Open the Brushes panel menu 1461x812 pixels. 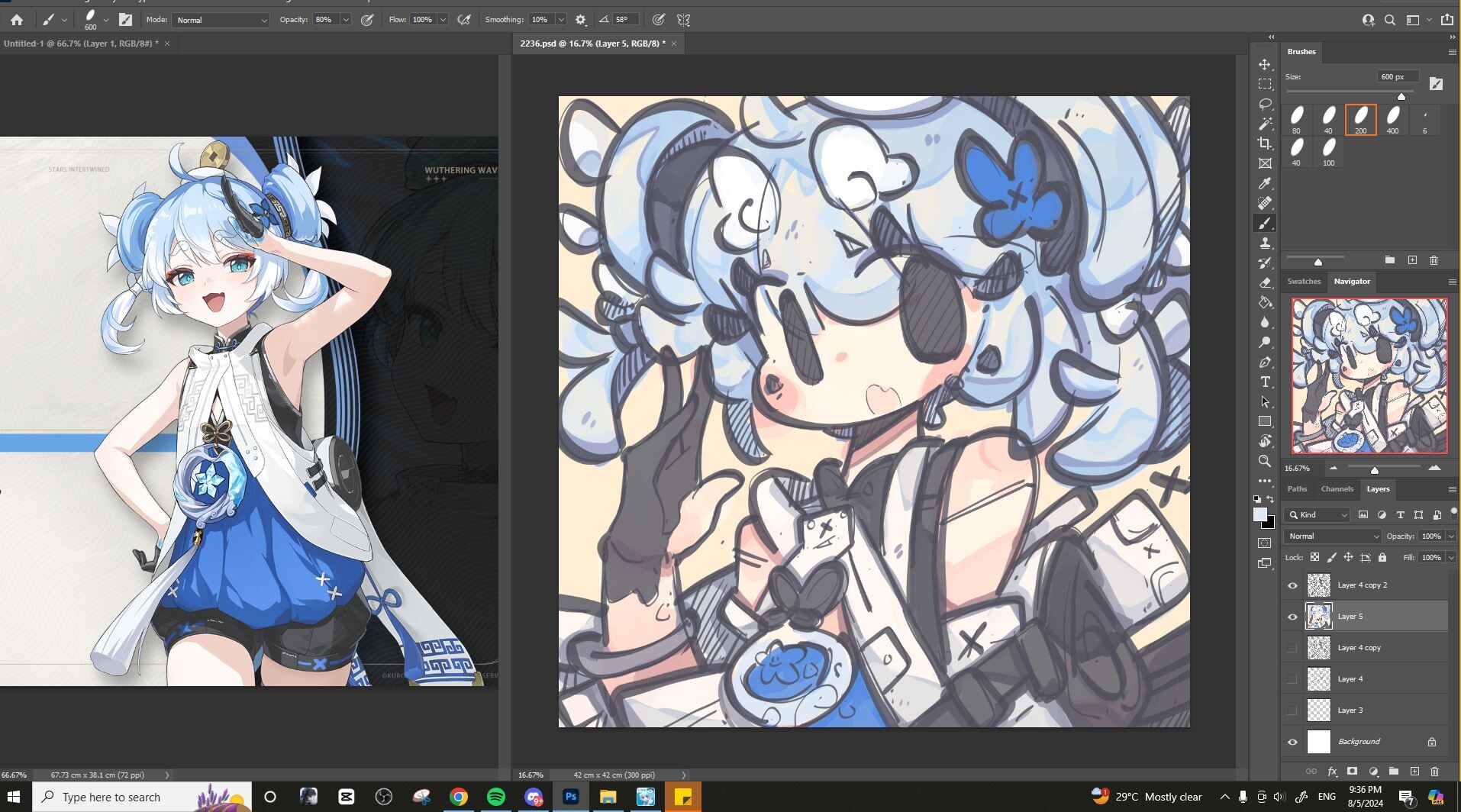(x=1452, y=52)
